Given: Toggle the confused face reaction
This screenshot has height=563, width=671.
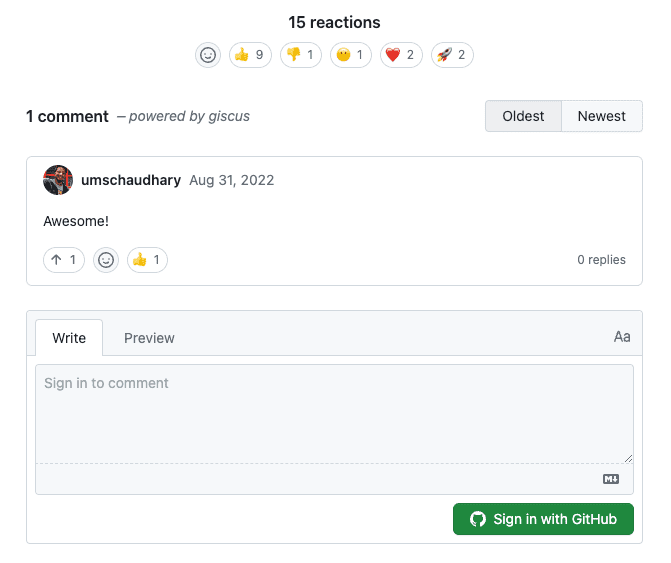Looking at the screenshot, I should click(x=351, y=55).
